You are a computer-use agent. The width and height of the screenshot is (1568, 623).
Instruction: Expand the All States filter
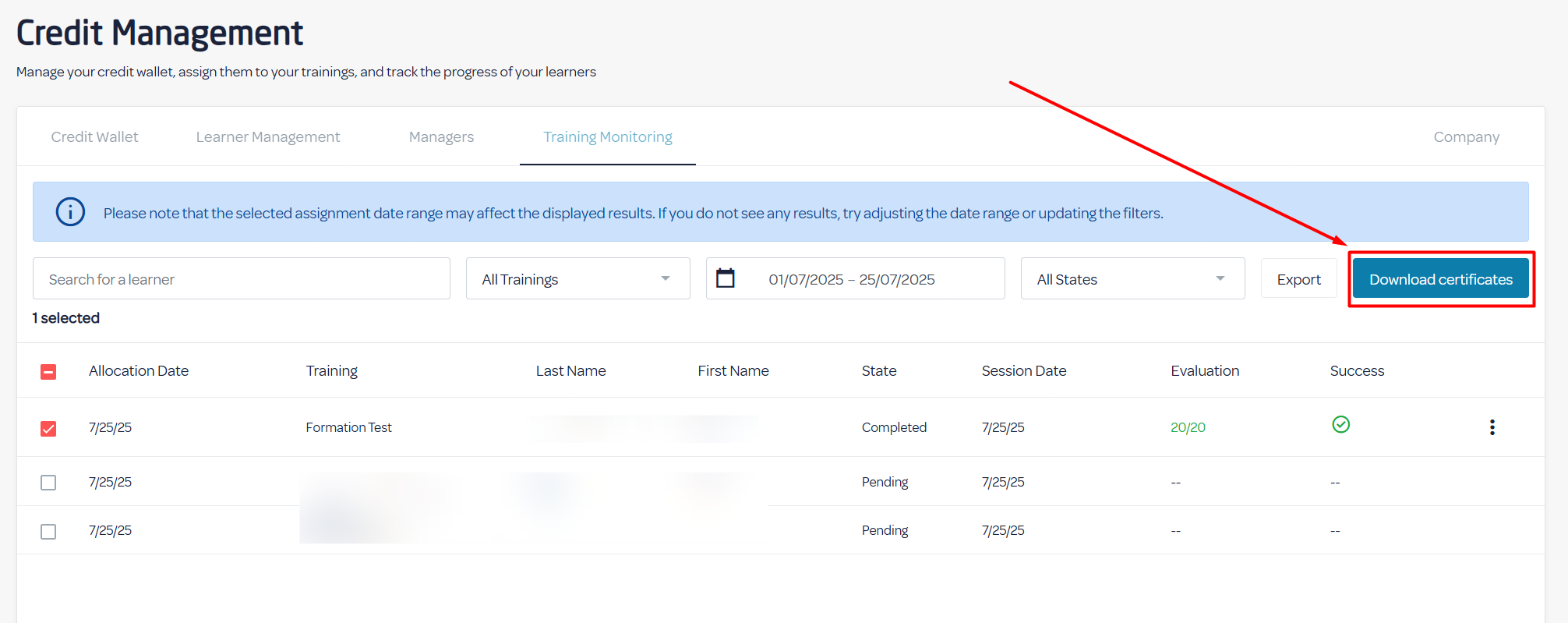point(1132,279)
